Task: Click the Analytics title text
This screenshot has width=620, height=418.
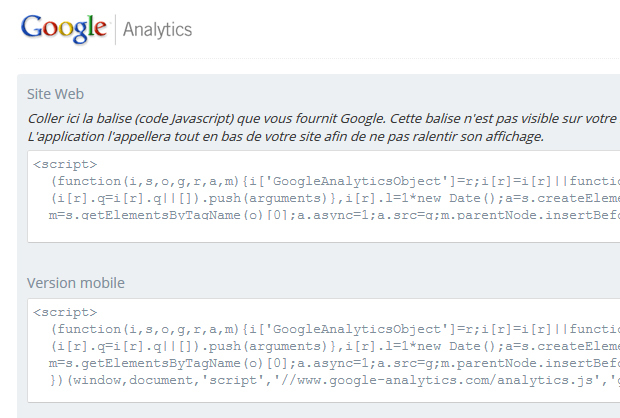Action: click(x=157, y=29)
